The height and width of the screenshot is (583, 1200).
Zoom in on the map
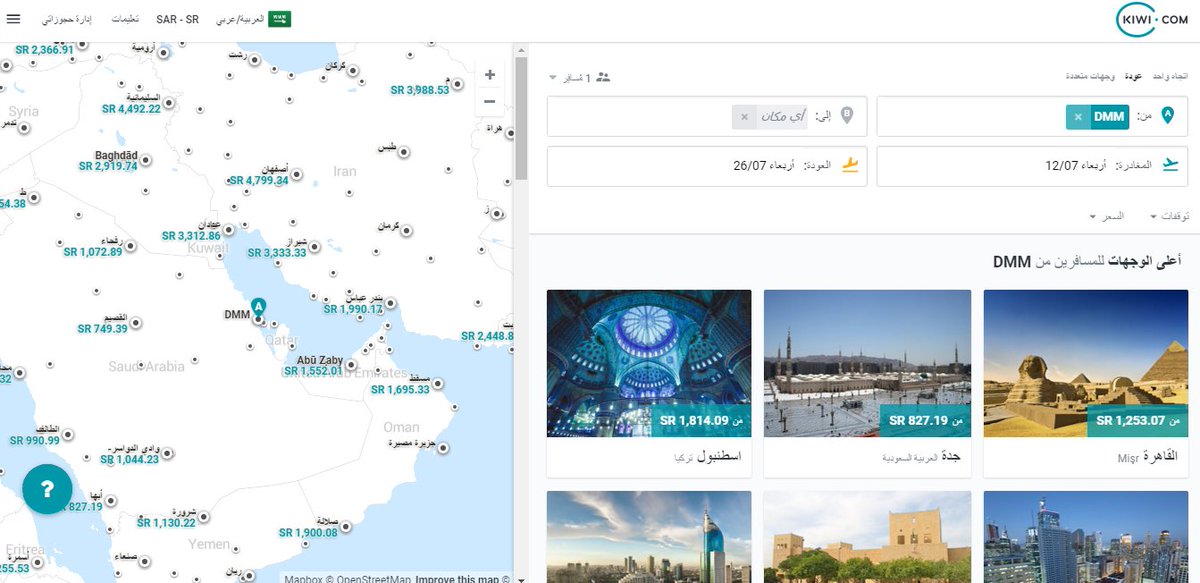click(489, 75)
